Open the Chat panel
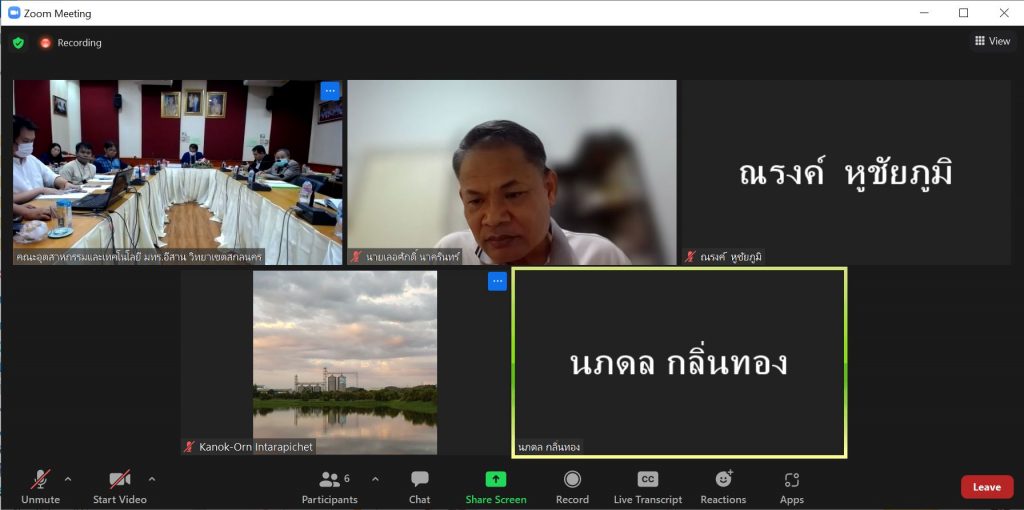 419,486
